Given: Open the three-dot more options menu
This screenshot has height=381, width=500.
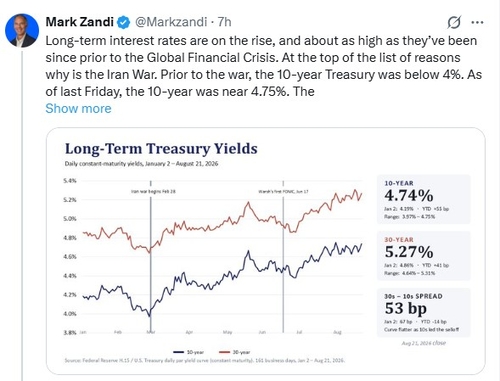Looking at the screenshot, I should tap(477, 22).
